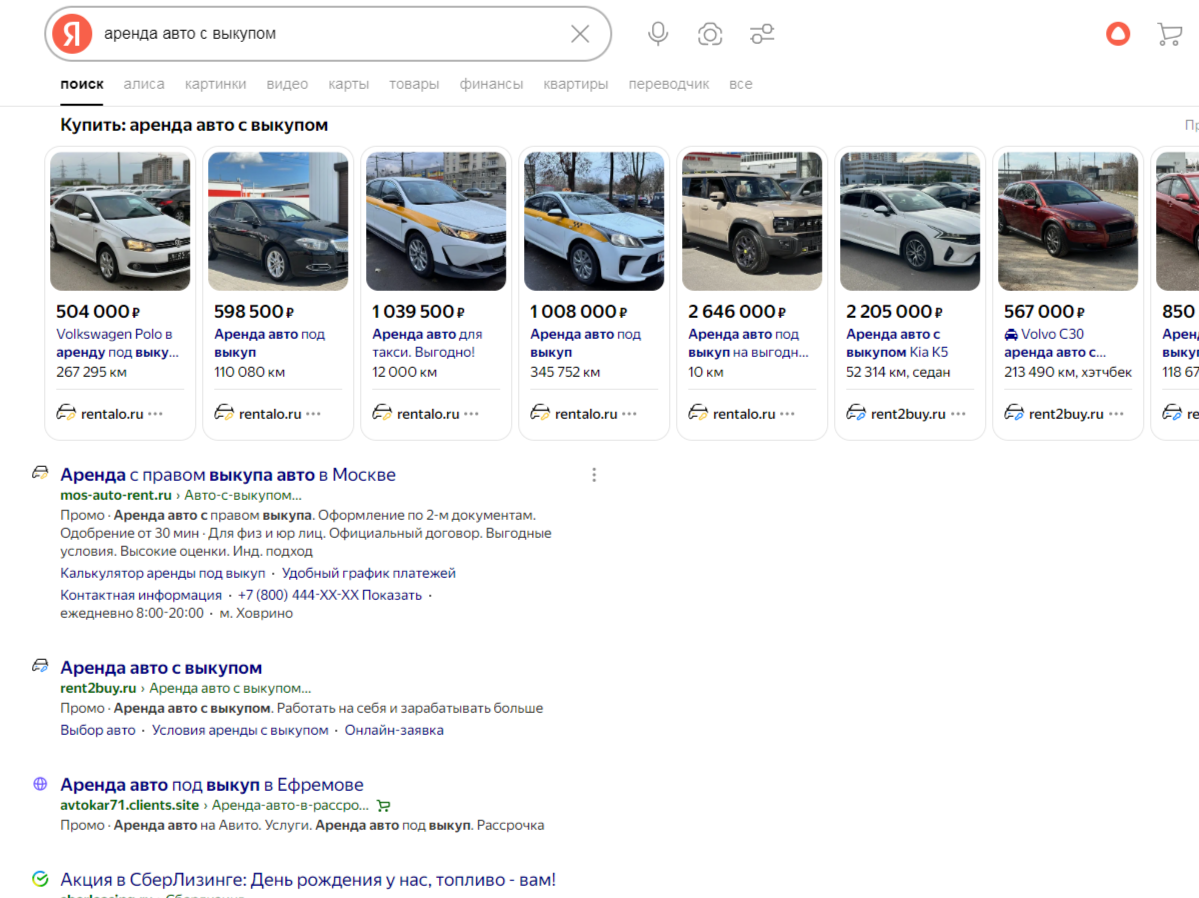Open more options dots on 2 646 000 ₽ card
The height and width of the screenshot is (898, 1199).
click(x=787, y=414)
